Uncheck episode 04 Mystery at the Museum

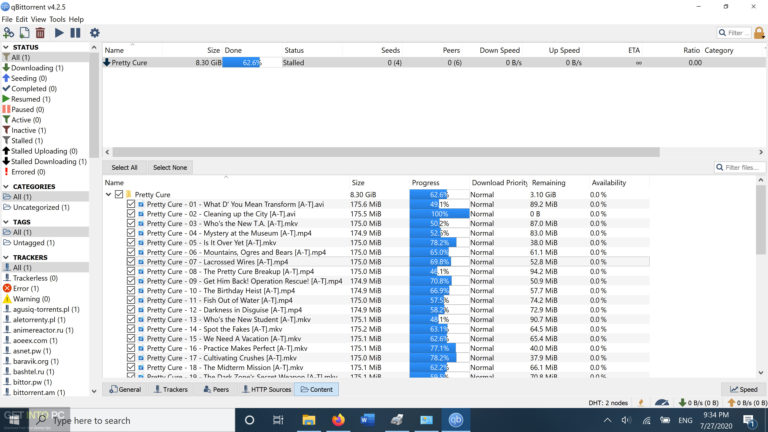[131, 233]
